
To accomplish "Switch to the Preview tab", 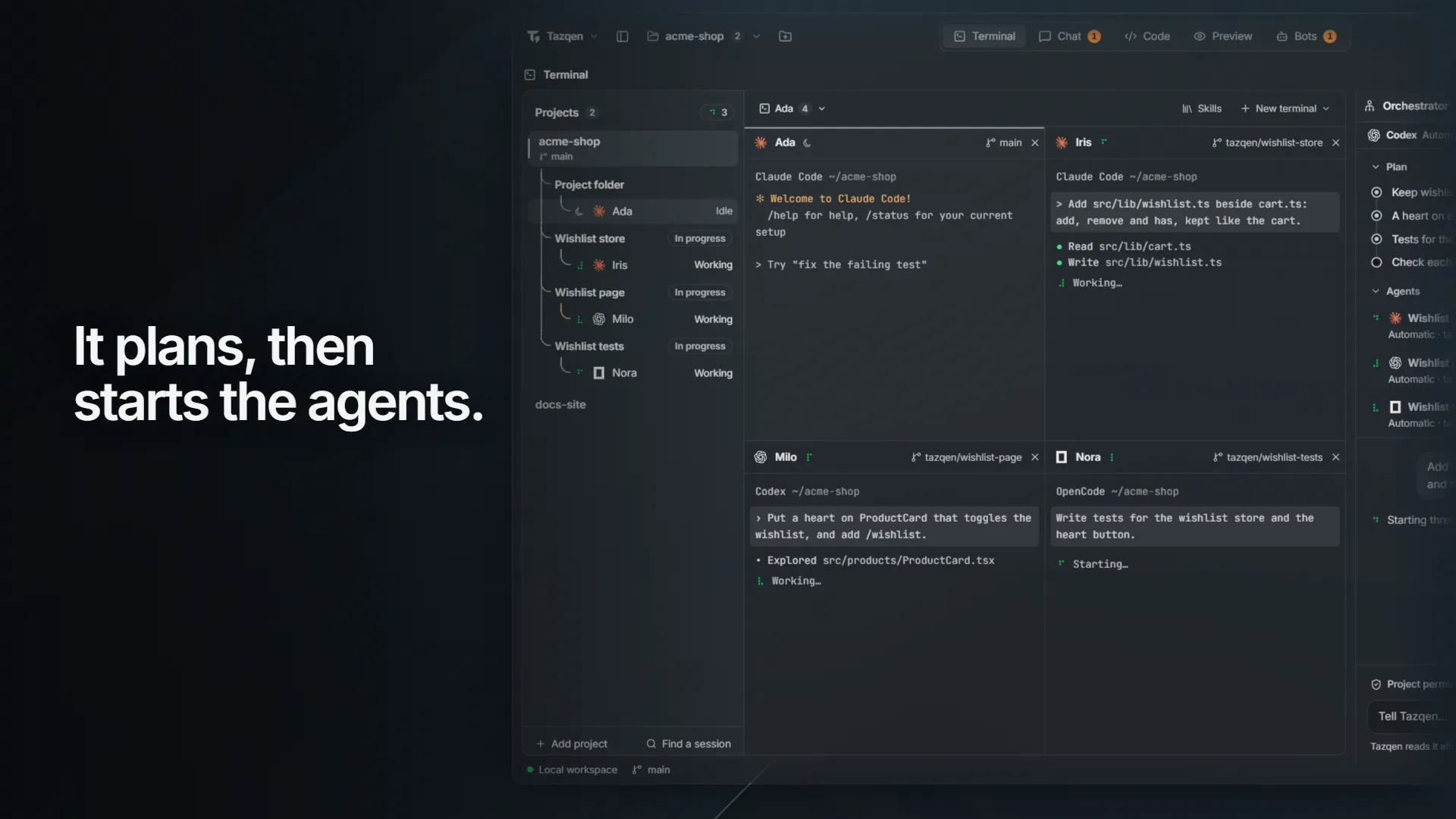I will [x=1222, y=36].
